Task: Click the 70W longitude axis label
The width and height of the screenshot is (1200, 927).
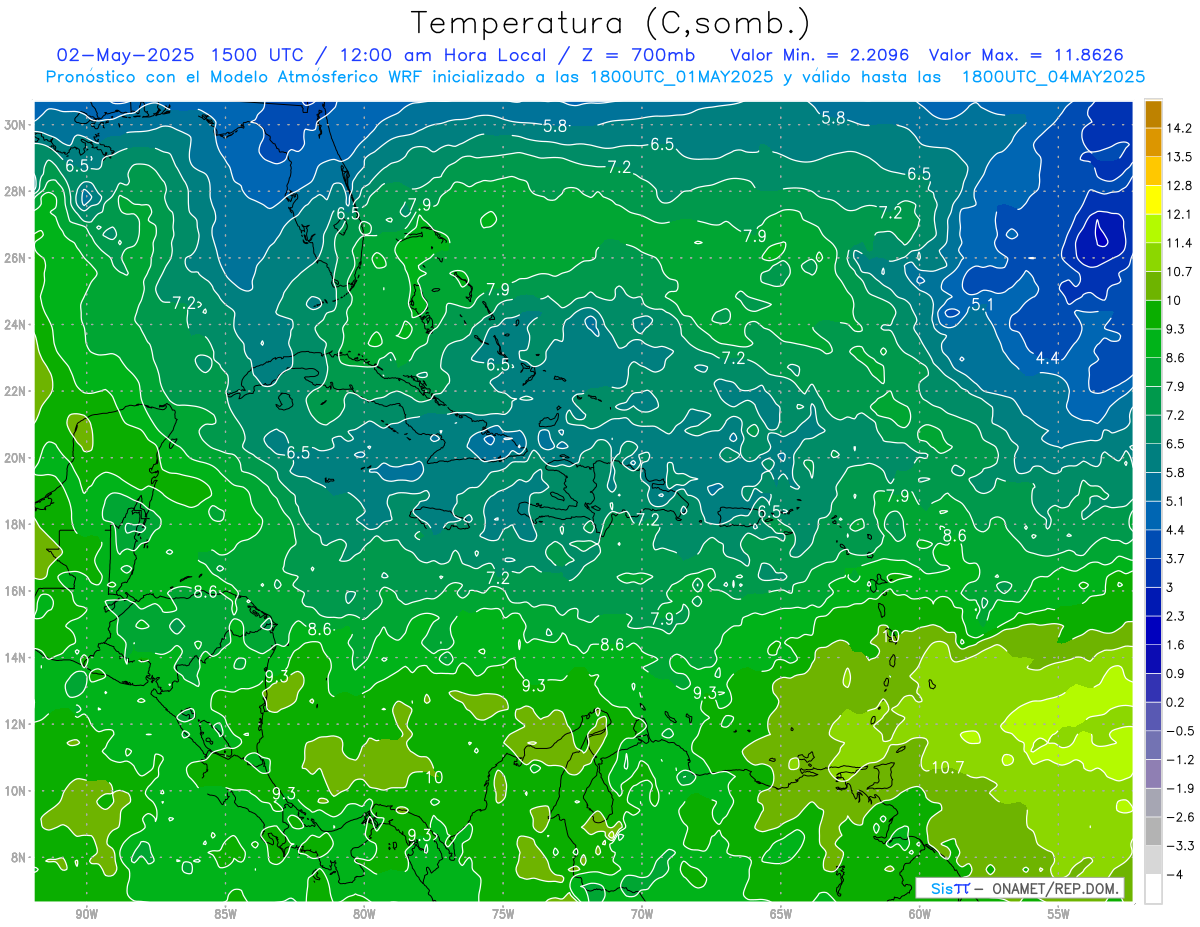Action: tap(642, 914)
